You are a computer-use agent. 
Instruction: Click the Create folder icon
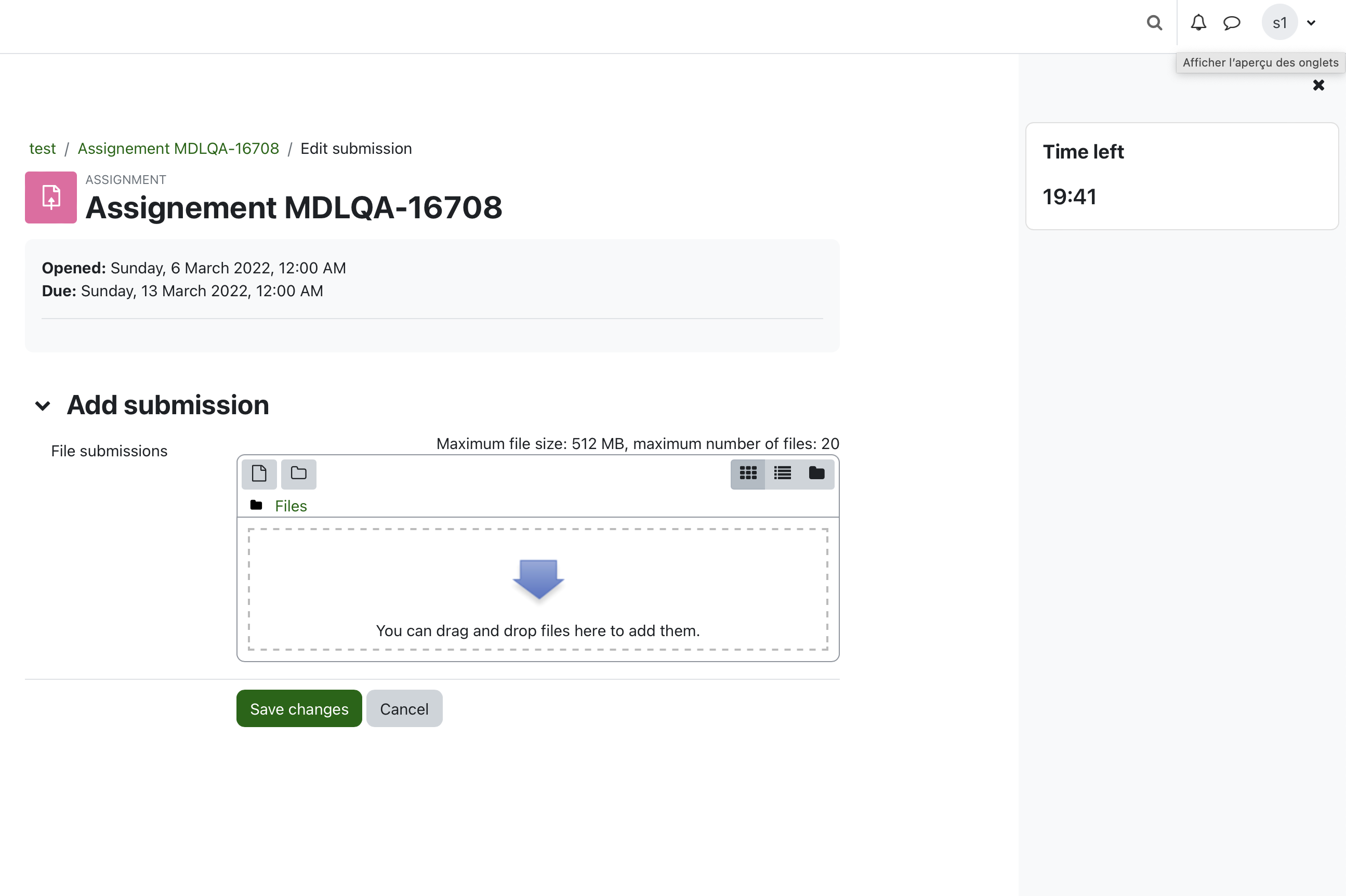pyautogui.click(x=299, y=473)
